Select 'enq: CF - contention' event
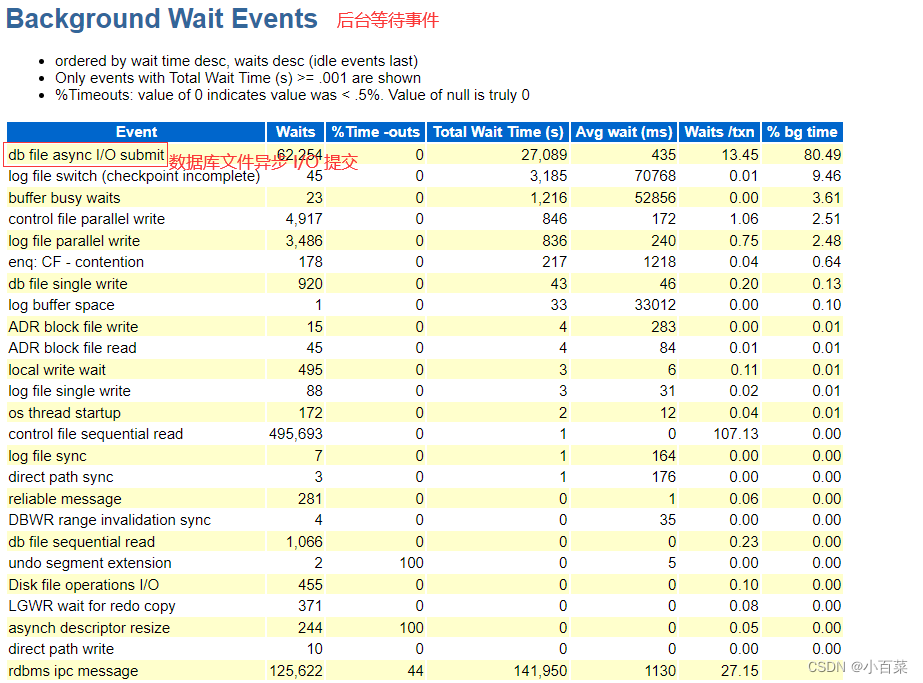923x683 pixels. coord(76,262)
